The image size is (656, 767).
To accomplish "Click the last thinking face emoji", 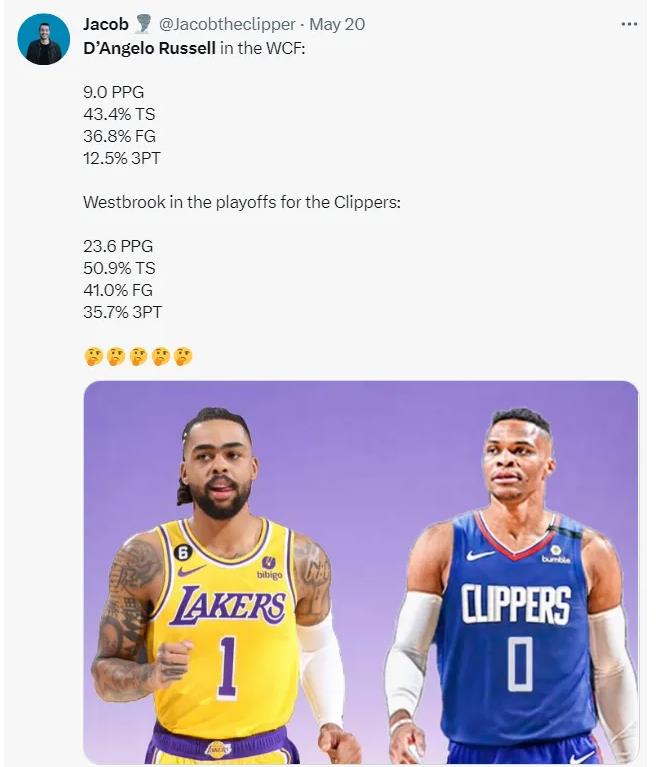I will coord(183,356).
